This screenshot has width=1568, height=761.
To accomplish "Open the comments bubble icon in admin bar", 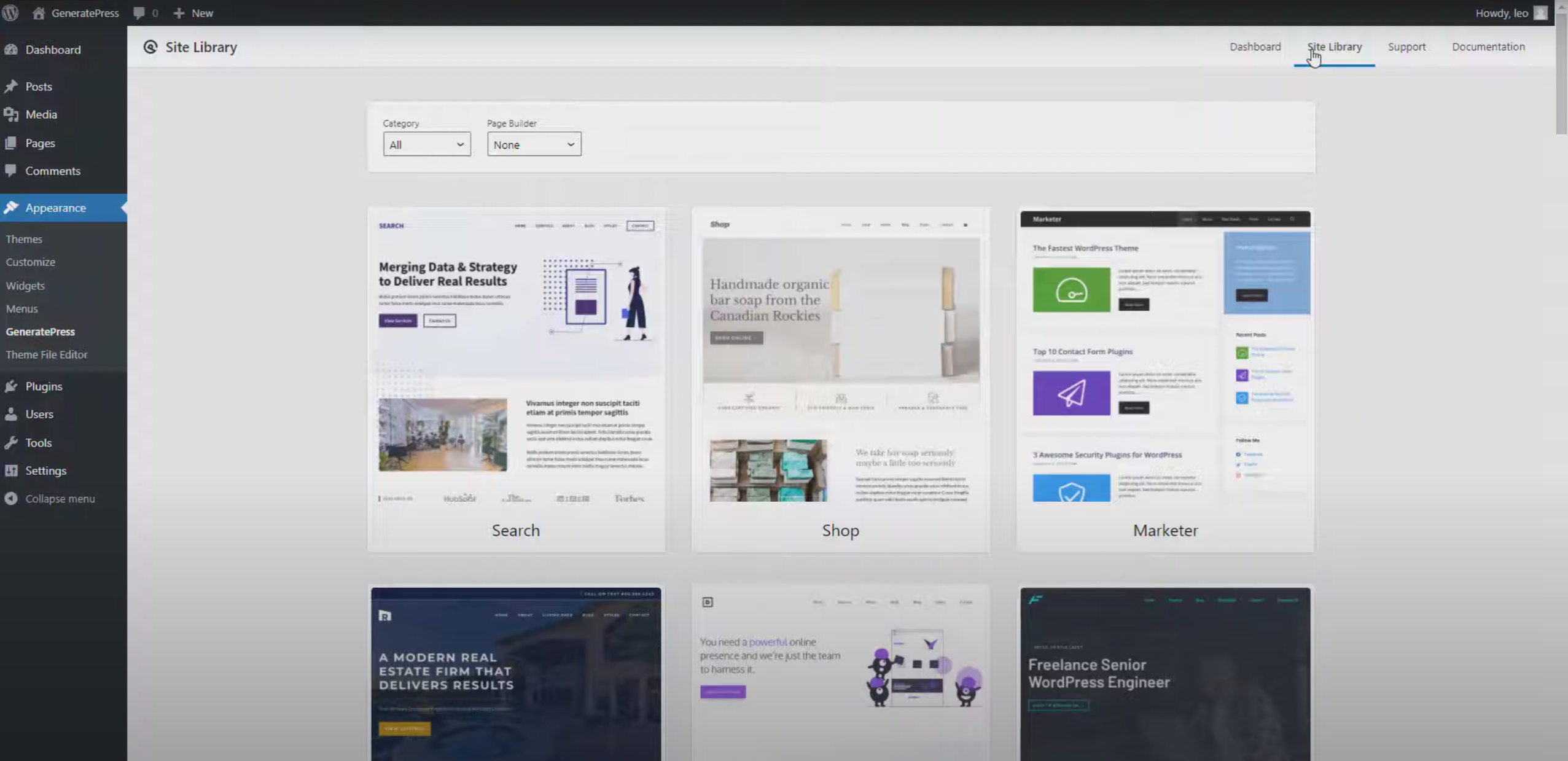I will [139, 13].
